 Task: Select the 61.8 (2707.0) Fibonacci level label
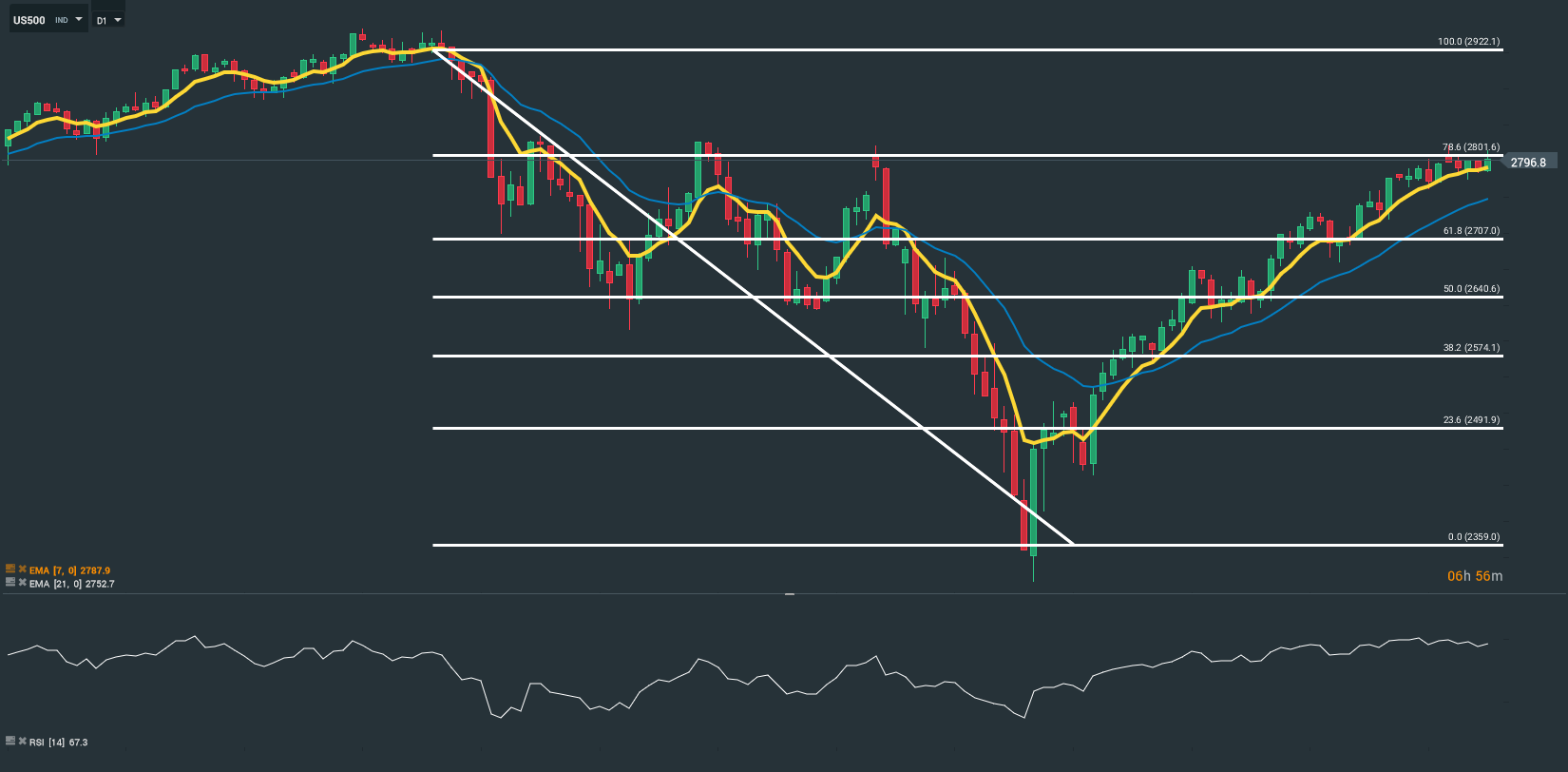[x=1470, y=231]
